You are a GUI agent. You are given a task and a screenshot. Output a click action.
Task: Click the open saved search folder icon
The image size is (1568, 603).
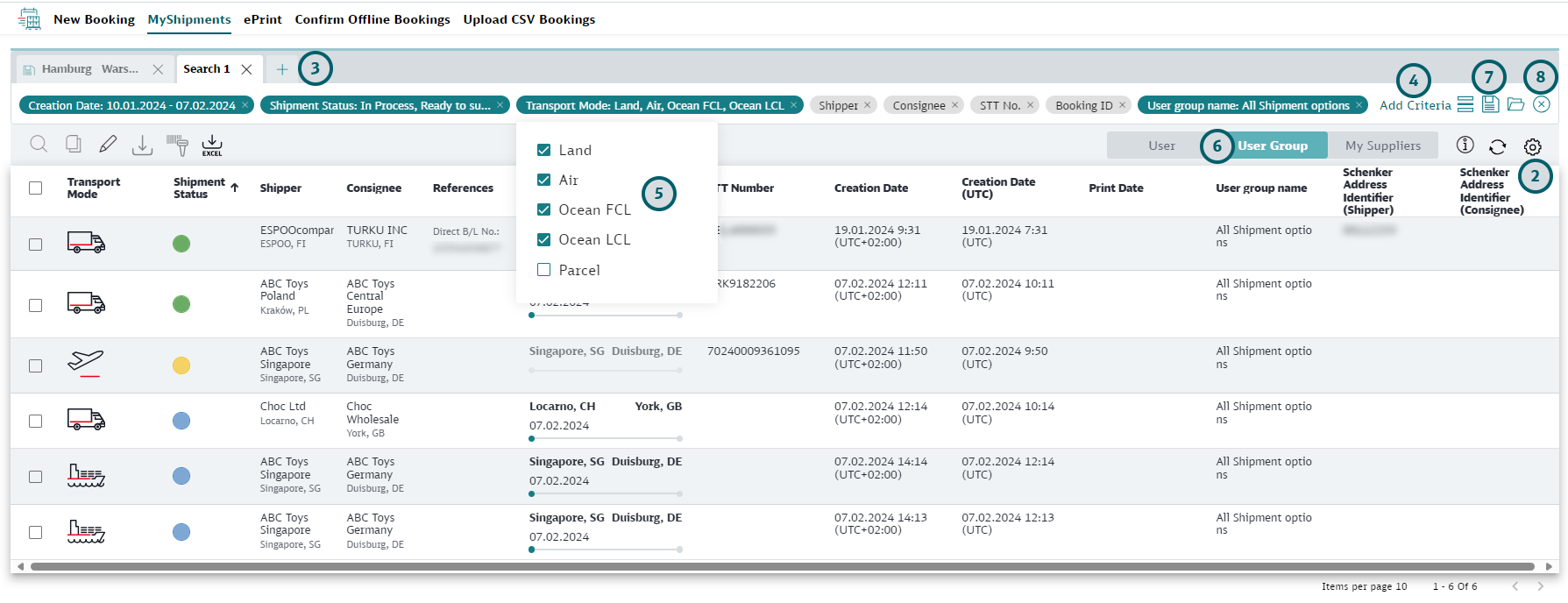click(x=1515, y=104)
